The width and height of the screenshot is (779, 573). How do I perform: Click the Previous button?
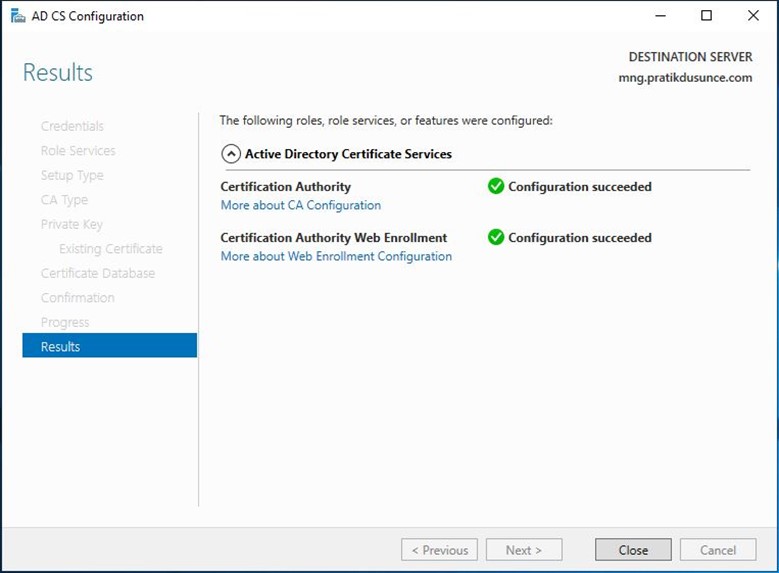coord(439,550)
